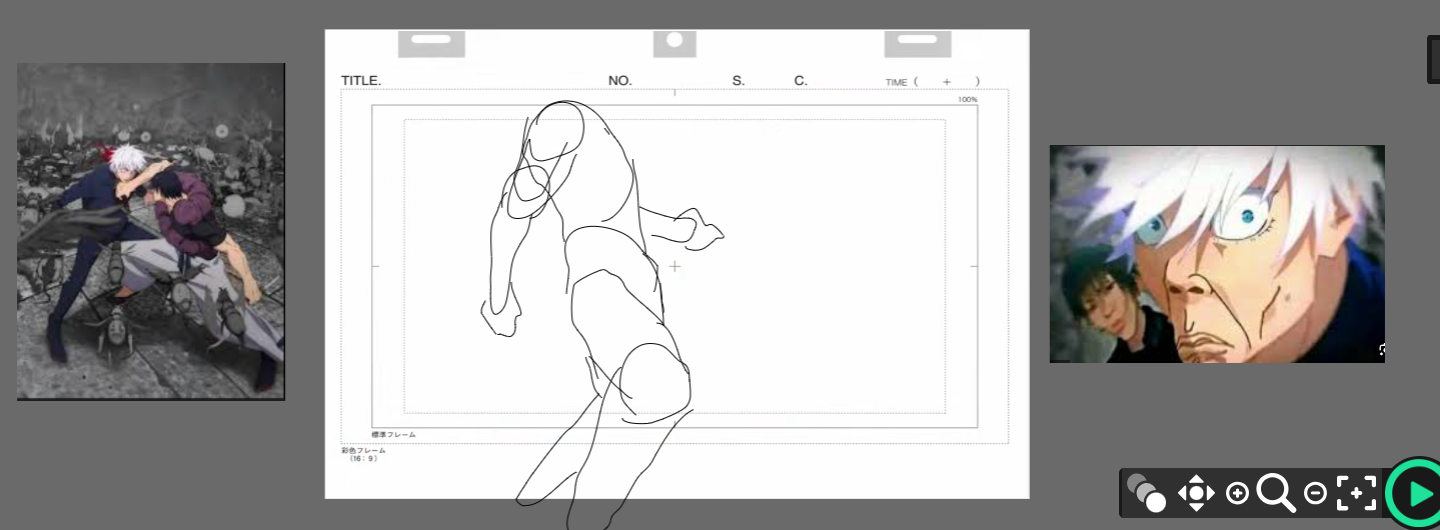Image resolution: width=1440 pixels, height=530 pixels.
Task: Click the TITLE. label on the sheet
Action: (x=361, y=81)
